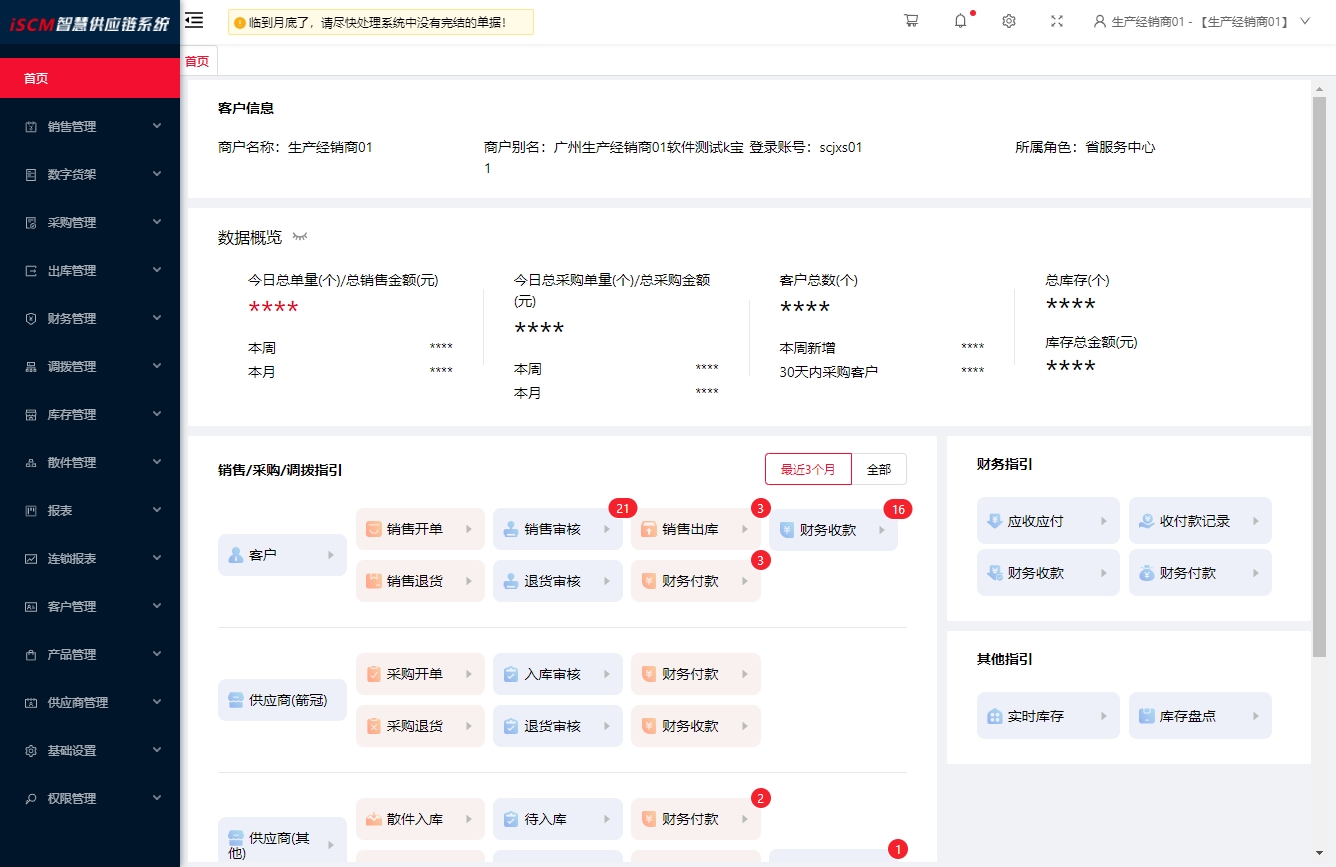
Task: Toggle data visibility eye icon beside 数据概览
Action: pyautogui.click(x=300, y=237)
